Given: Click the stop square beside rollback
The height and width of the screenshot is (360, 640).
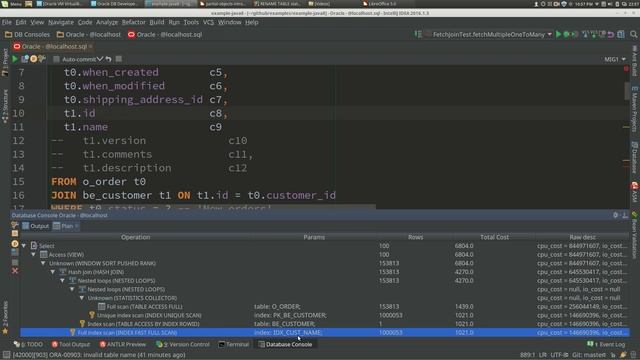Looking at the screenshot, I should pos(119,59).
